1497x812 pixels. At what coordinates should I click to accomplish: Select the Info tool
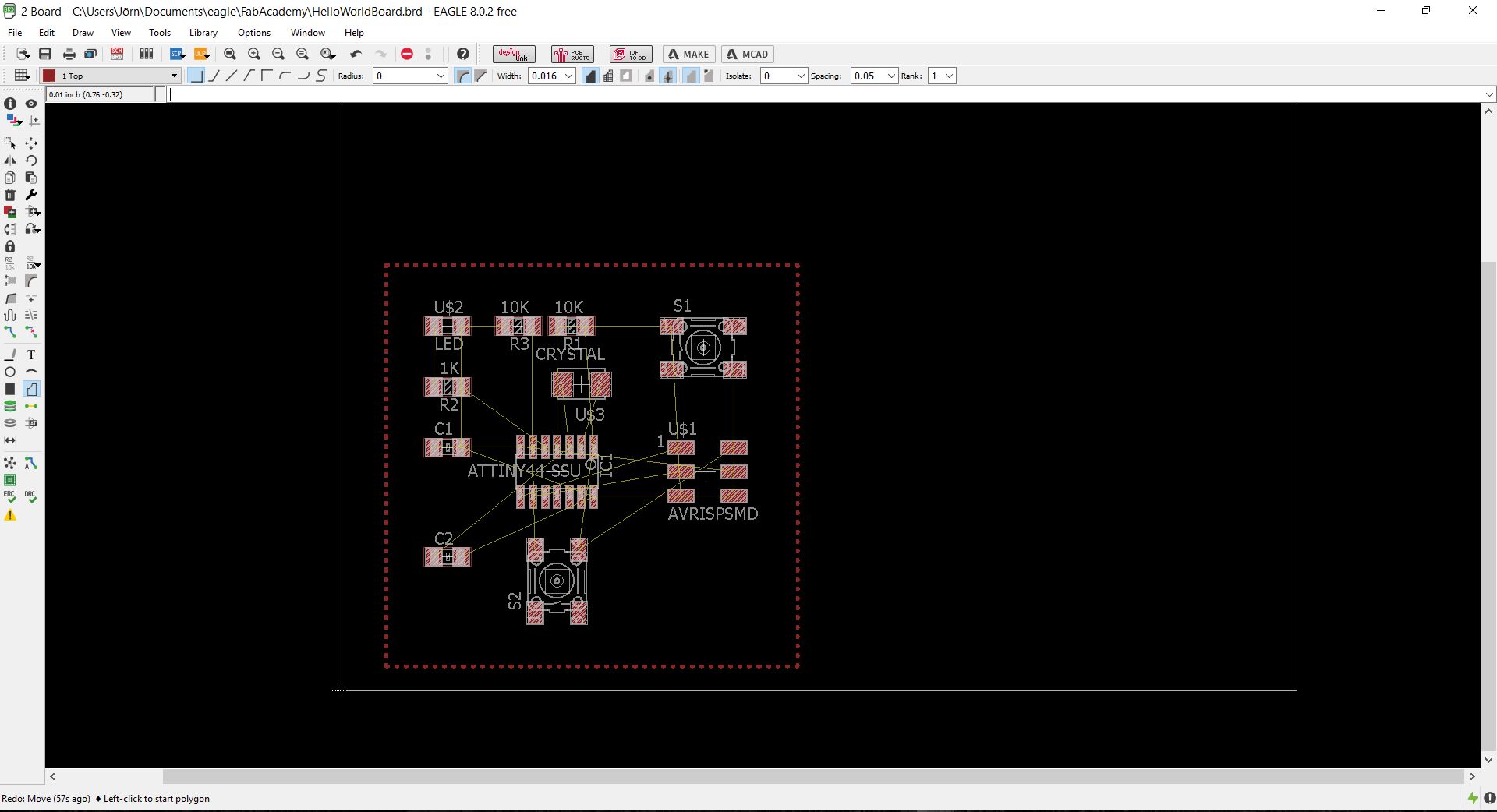(10, 104)
